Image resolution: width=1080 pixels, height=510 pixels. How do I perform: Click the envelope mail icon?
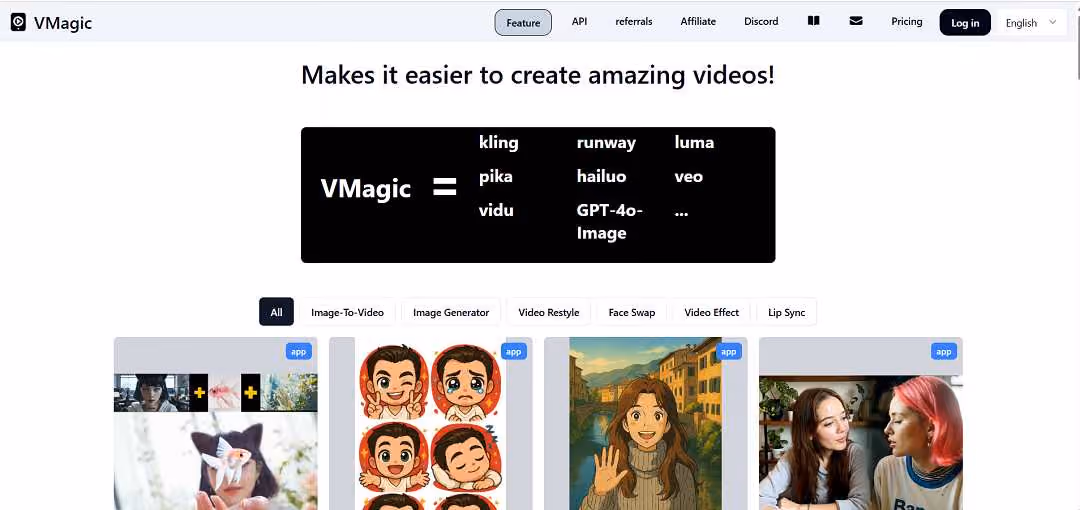(x=856, y=21)
